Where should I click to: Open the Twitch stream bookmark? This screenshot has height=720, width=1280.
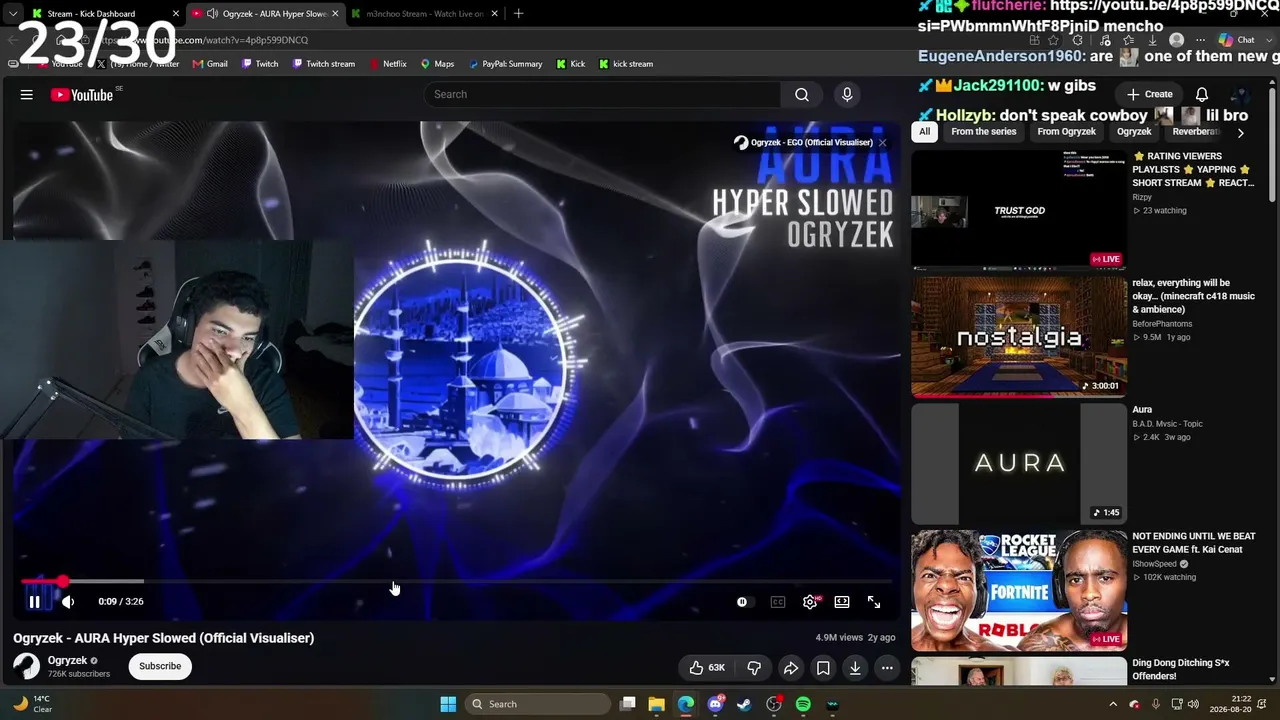tap(324, 64)
